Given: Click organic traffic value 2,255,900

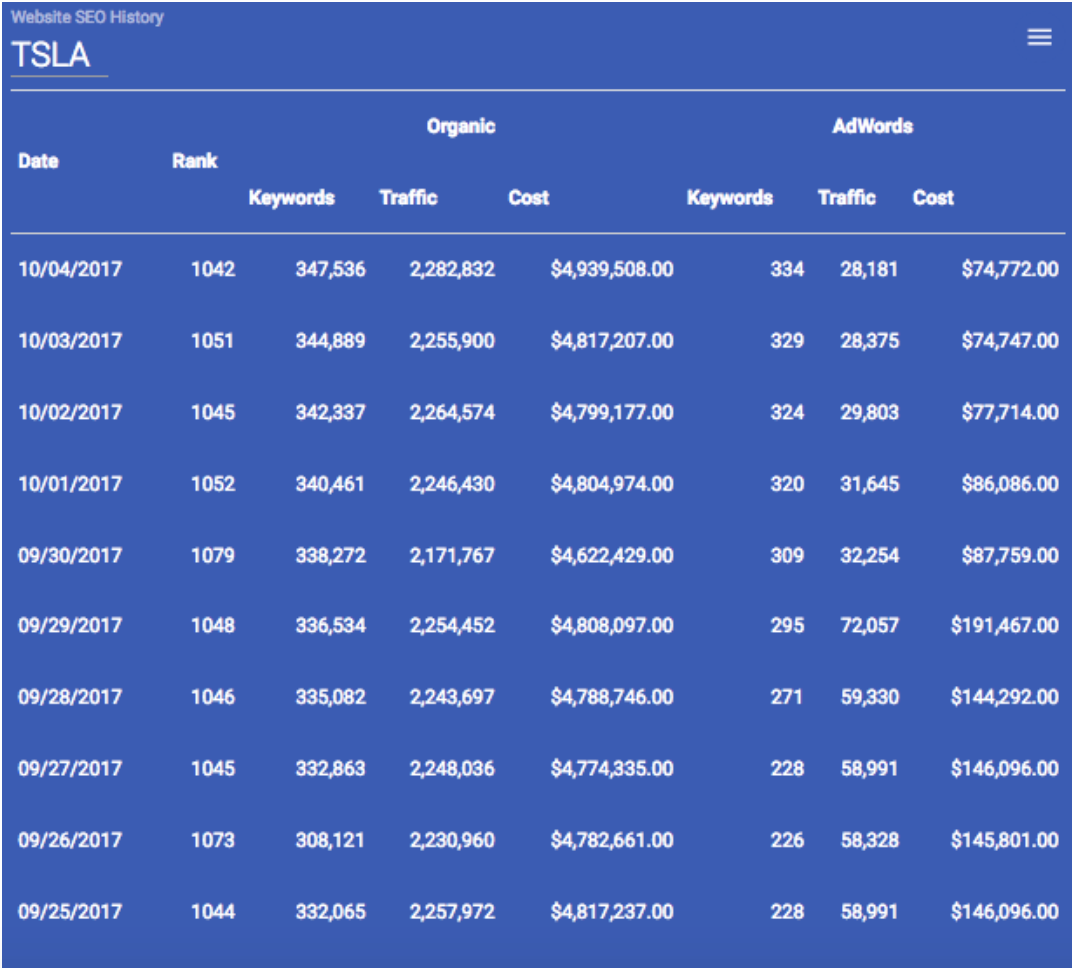Looking at the screenshot, I should (x=453, y=340).
